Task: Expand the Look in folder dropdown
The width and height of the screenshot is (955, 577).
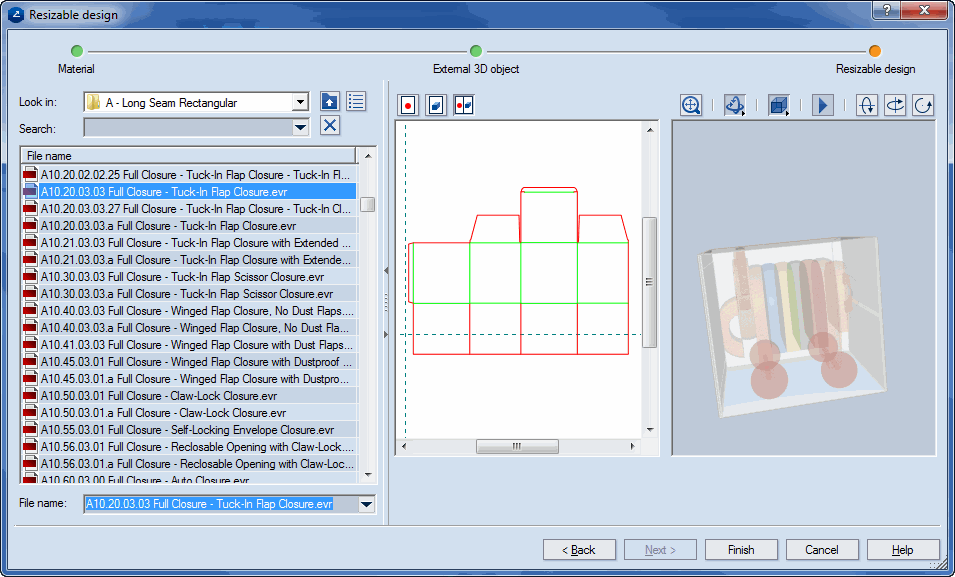Action: click(300, 102)
